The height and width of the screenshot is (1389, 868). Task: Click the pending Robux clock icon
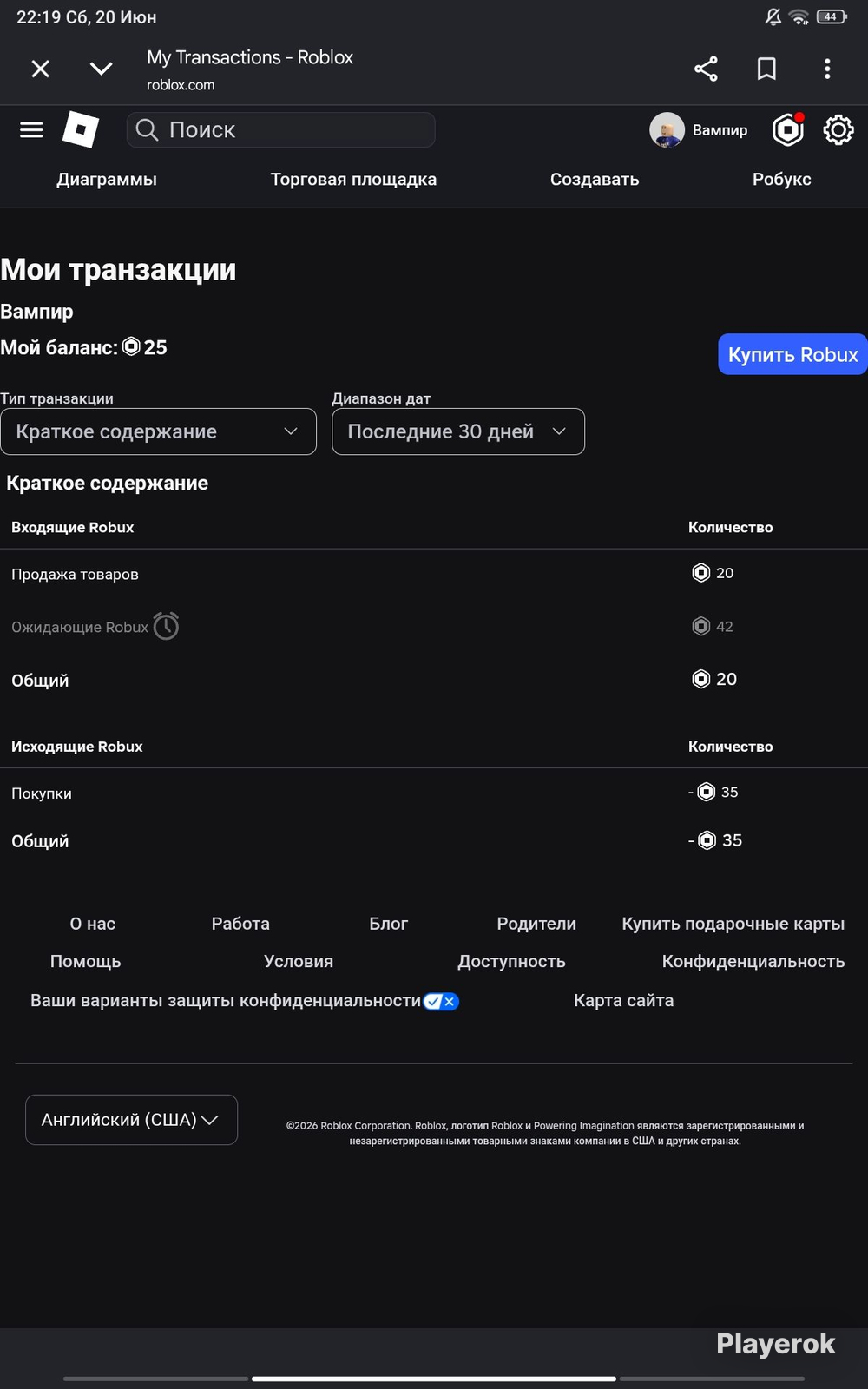click(x=166, y=626)
